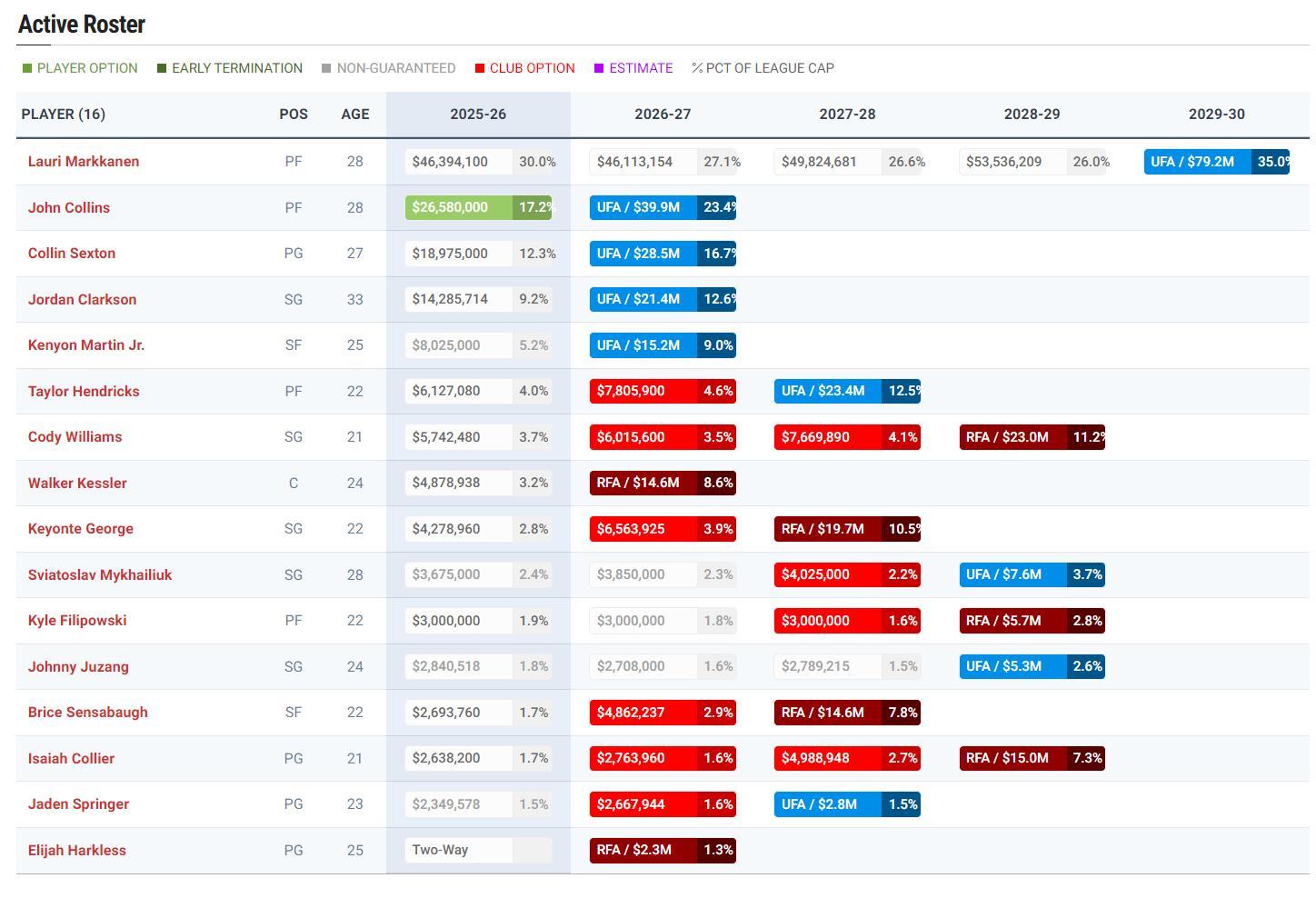
Task: Click the John Collins player link
Action: tap(69, 207)
